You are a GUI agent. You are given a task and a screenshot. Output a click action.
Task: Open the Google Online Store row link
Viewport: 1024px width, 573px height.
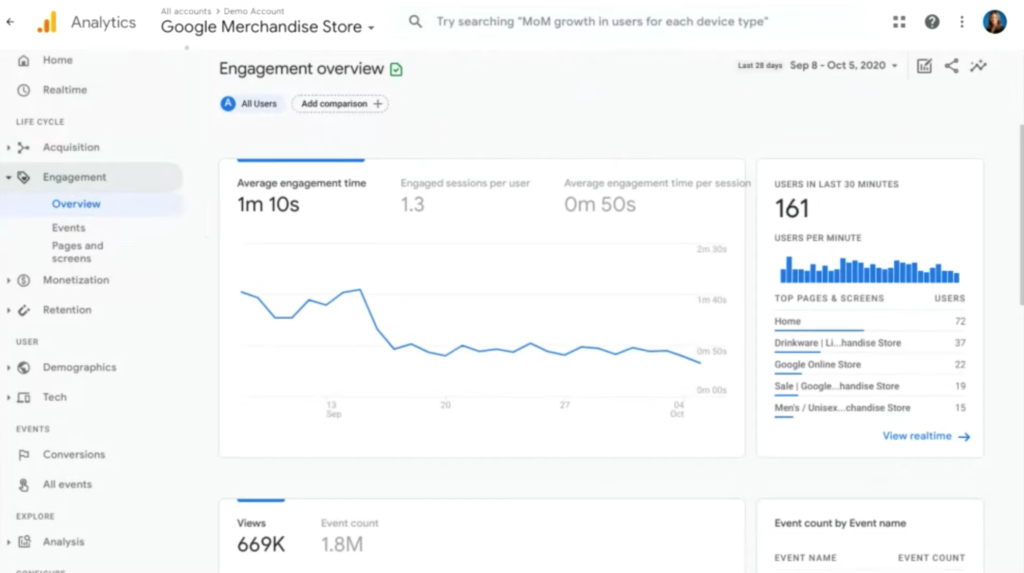(x=817, y=365)
